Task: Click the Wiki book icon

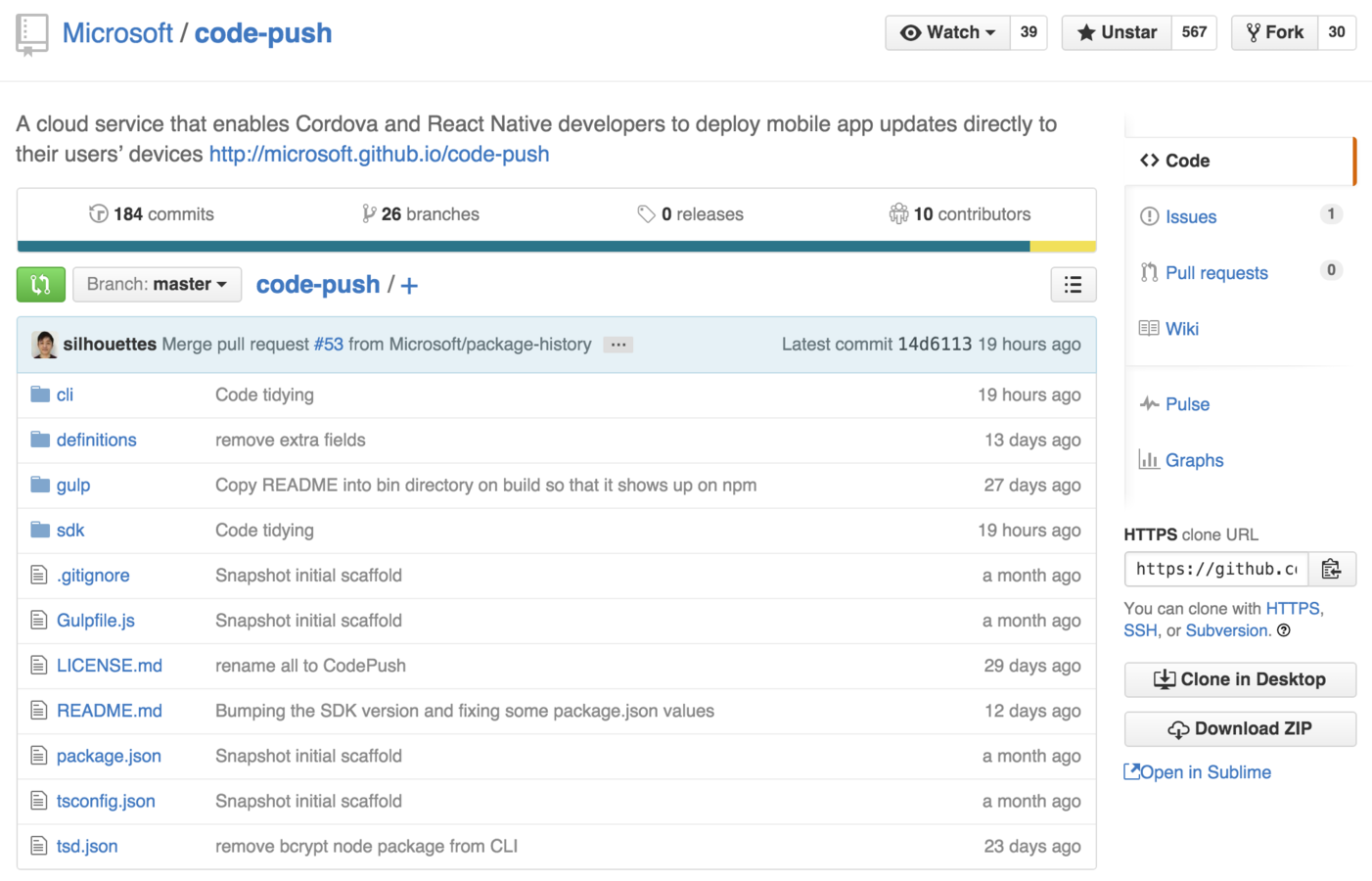Action: pyautogui.click(x=1149, y=328)
